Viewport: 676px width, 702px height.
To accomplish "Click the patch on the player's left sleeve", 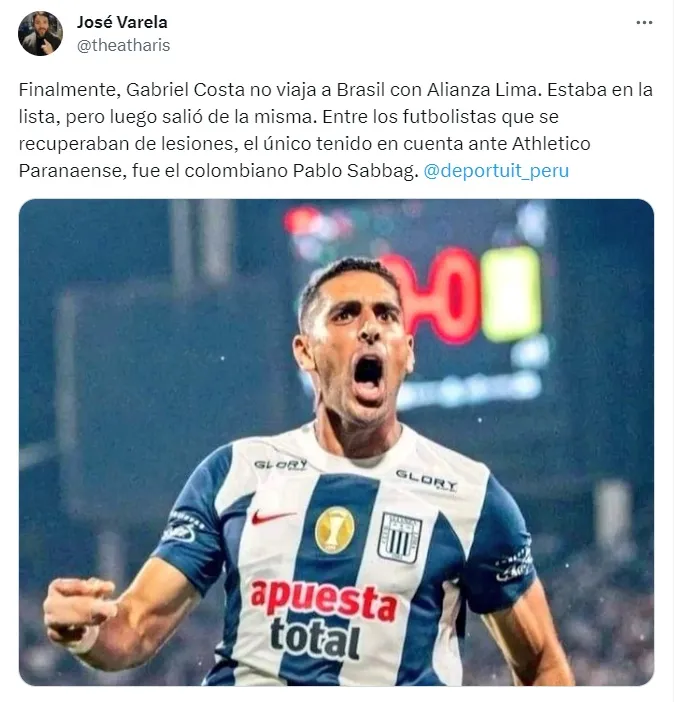I will [515, 565].
